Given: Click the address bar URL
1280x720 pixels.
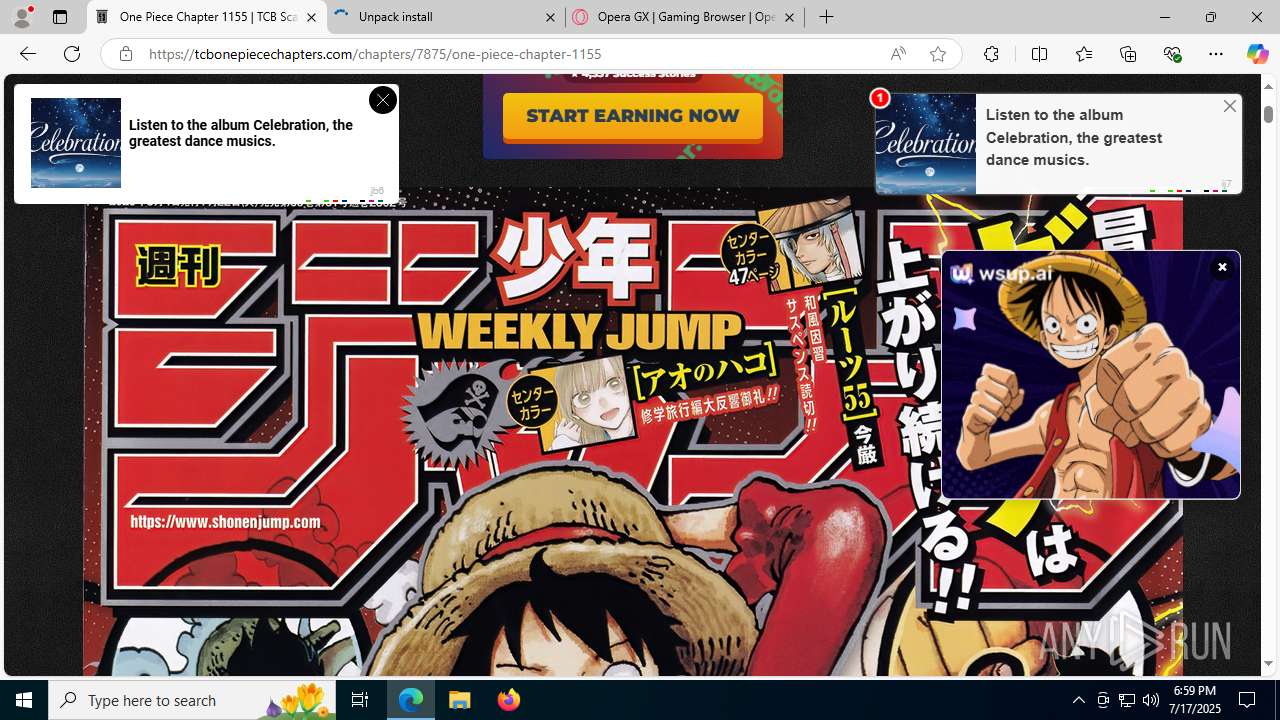Looking at the screenshot, I should pos(375,54).
